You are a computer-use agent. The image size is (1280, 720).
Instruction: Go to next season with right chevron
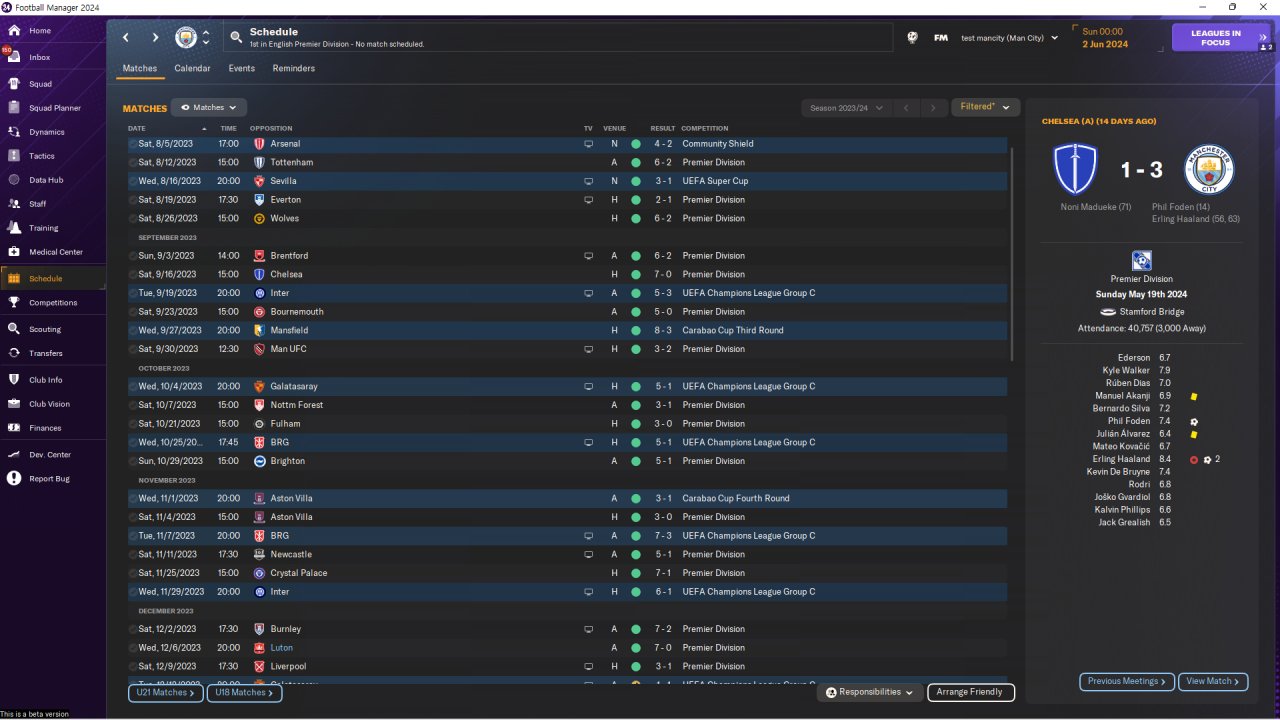[933, 108]
